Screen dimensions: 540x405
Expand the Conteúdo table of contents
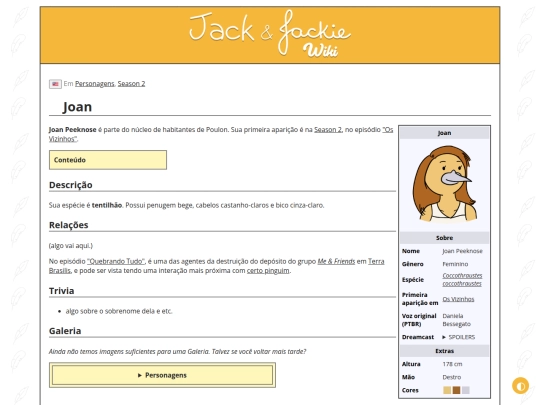[x=108, y=160]
